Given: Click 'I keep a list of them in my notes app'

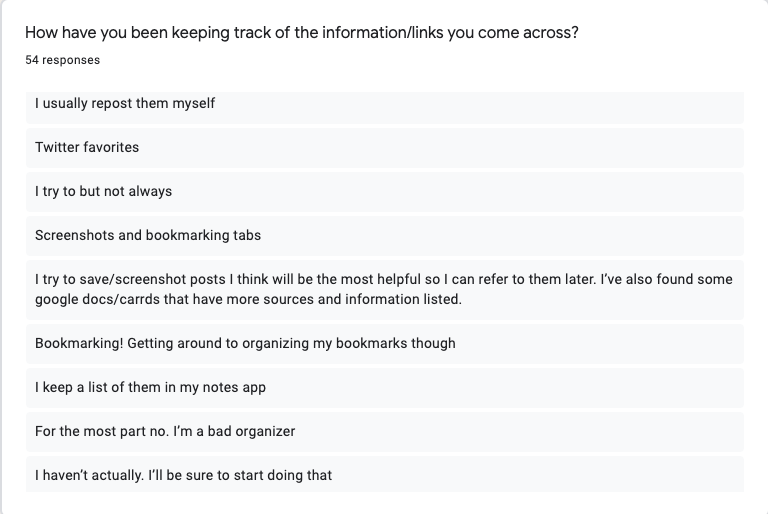Looking at the screenshot, I should pyautogui.click(x=384, y=388).
